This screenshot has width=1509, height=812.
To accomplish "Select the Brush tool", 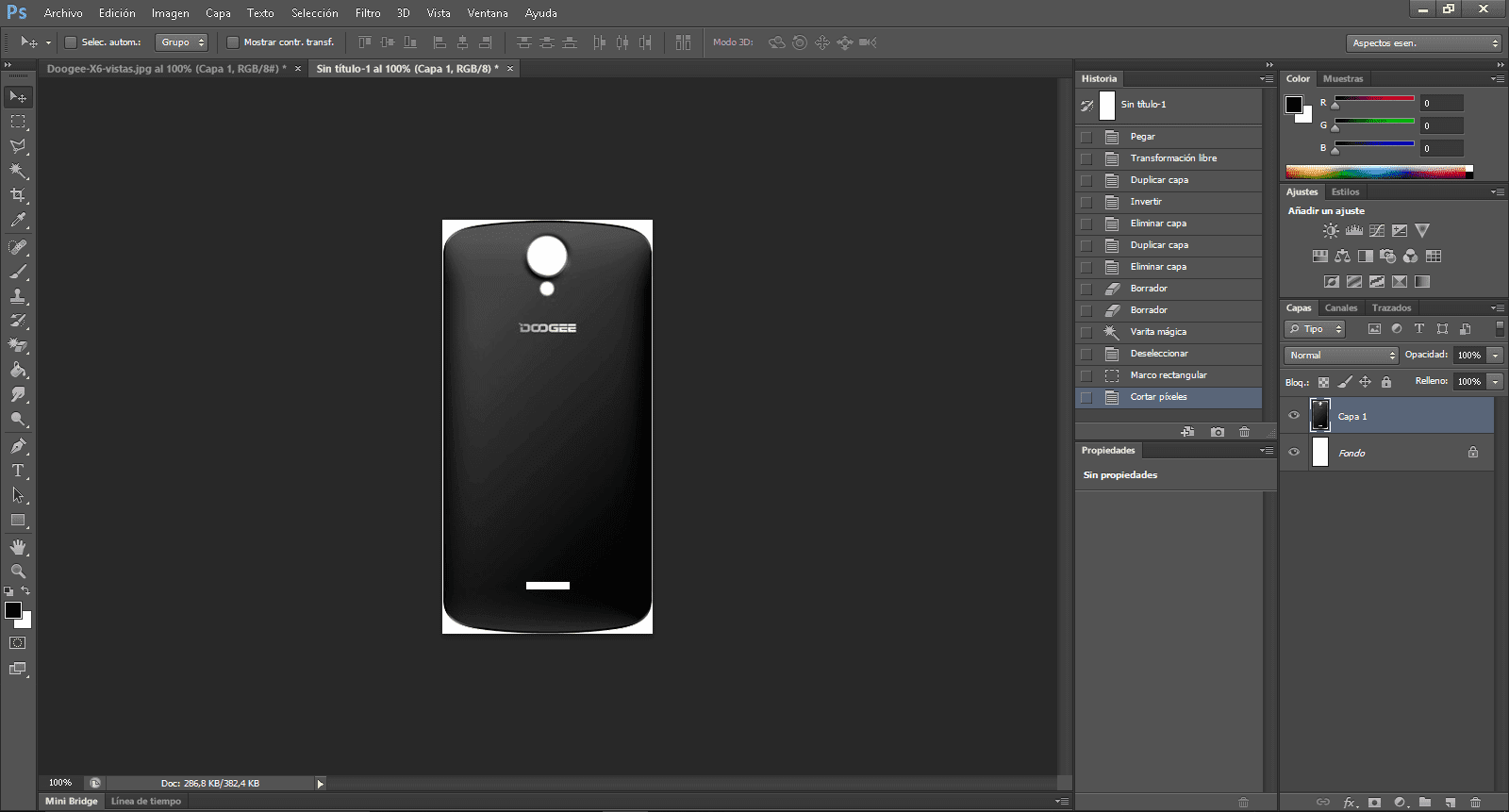I will [18, 272].
